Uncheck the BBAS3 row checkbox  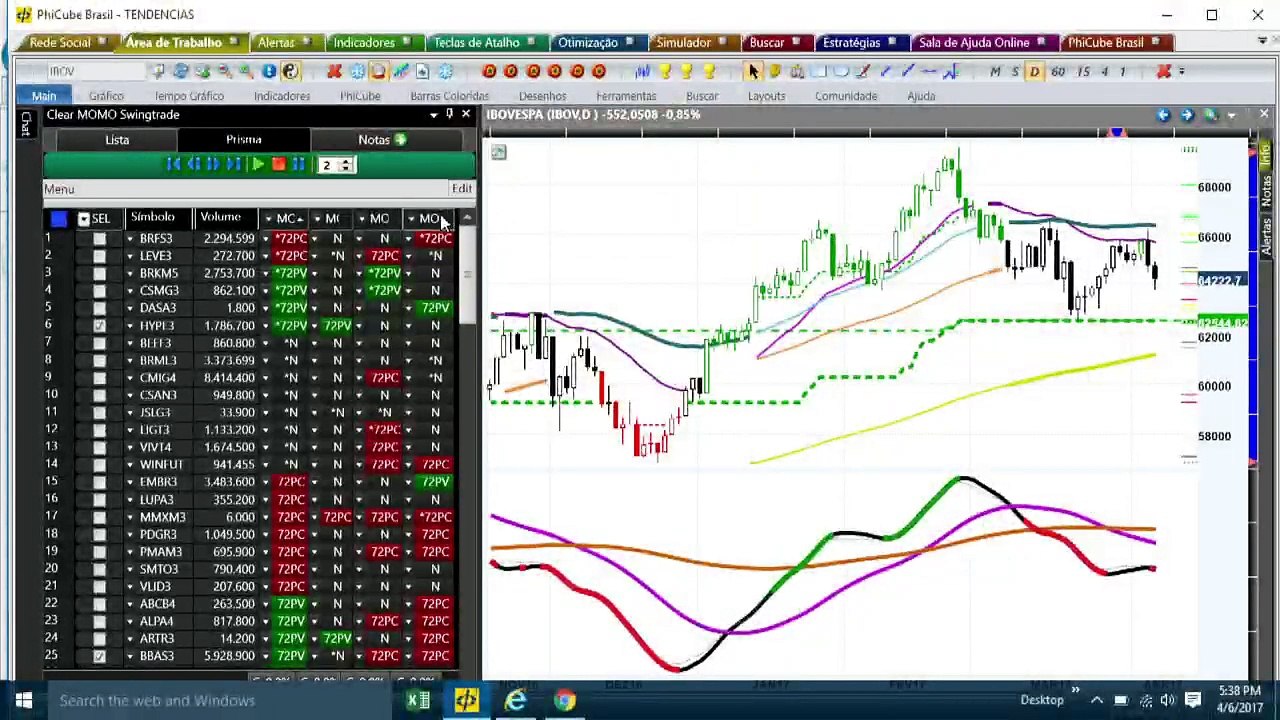[x=99, y=656]
